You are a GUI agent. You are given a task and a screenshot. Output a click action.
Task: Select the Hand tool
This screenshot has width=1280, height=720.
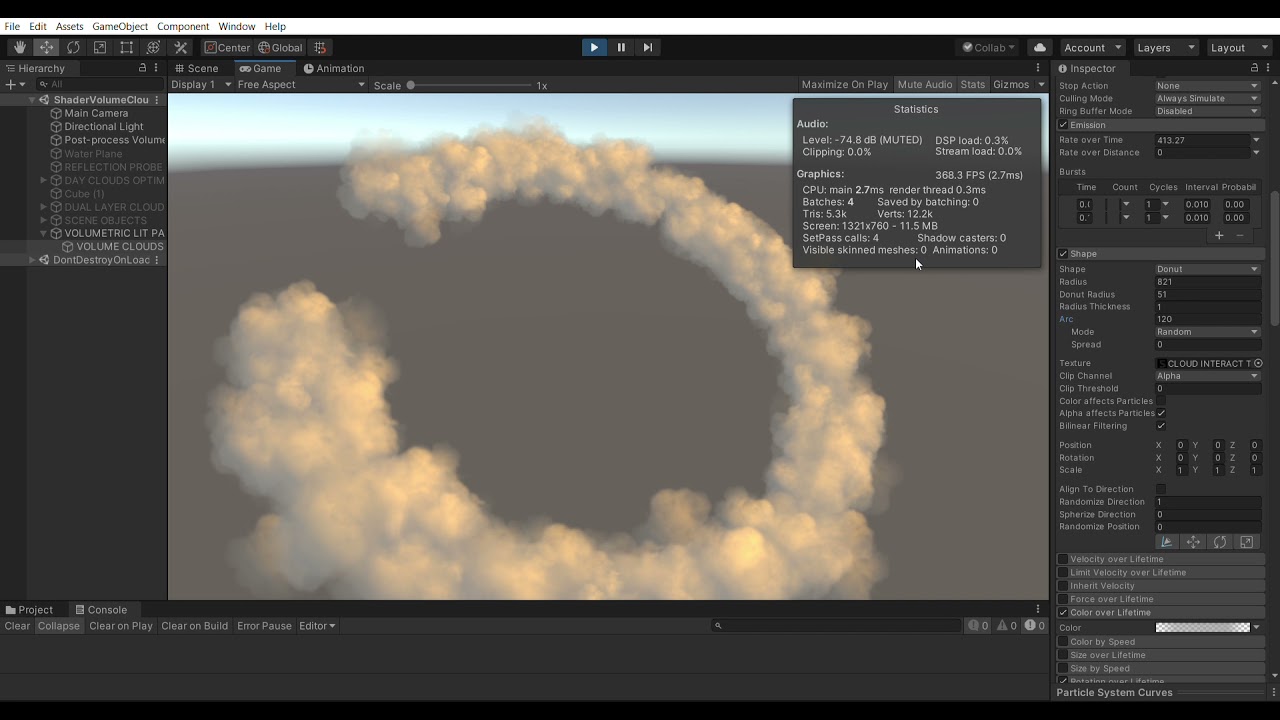(x=20, y=48)
